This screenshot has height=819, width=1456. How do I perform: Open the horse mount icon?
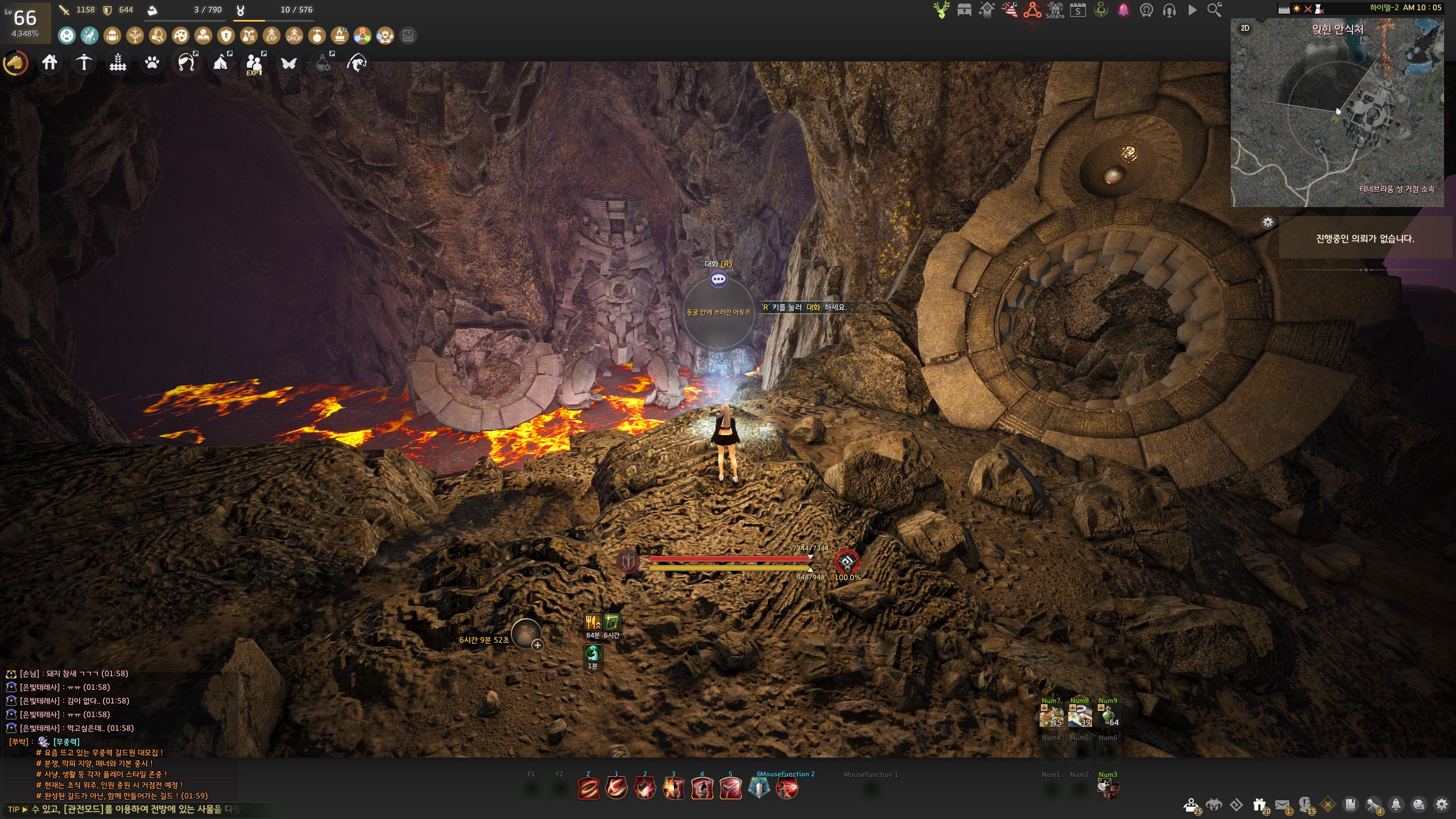[x=15, y=63]
